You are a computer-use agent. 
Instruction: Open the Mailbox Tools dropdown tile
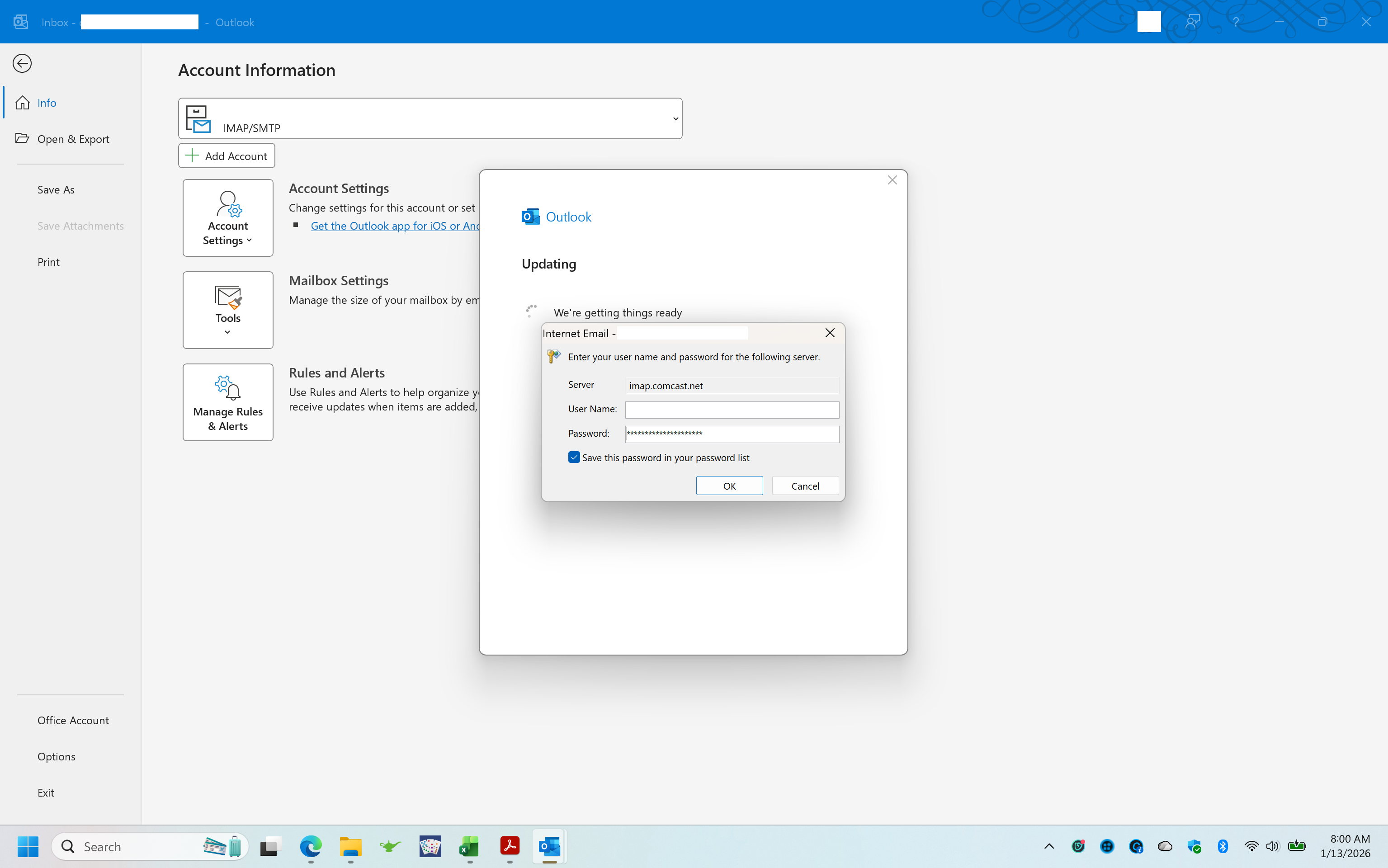coord(228,310)
